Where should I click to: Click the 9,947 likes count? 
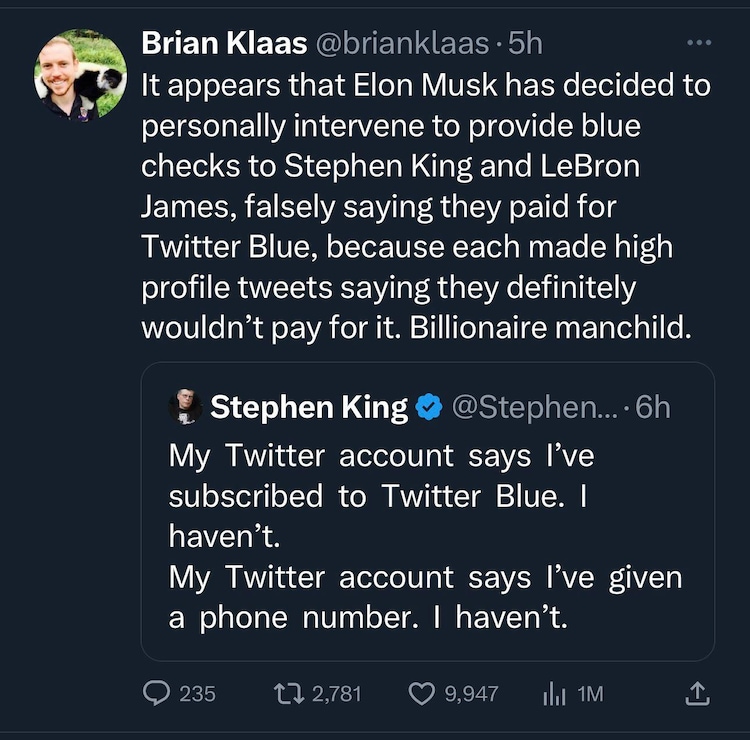click(x=470, y=693)
